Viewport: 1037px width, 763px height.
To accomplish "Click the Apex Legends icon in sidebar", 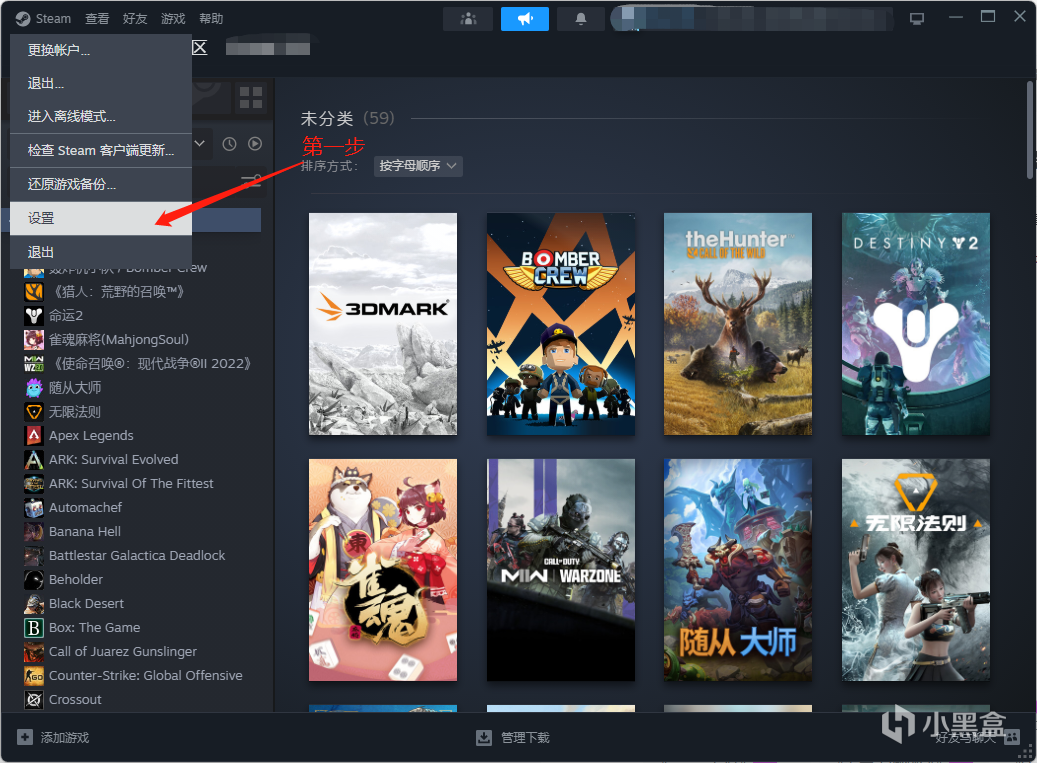I will pyautogui.click(x=34, y=435).
